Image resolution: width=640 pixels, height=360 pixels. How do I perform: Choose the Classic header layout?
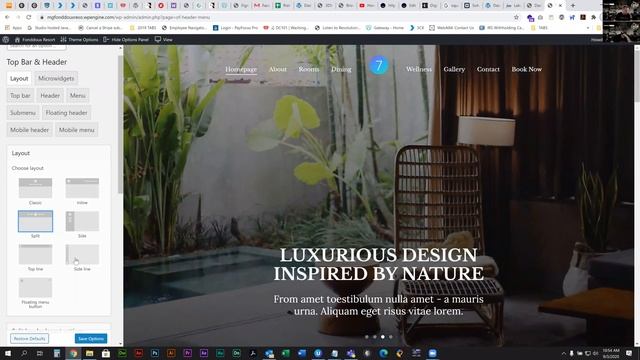[36, 188]
